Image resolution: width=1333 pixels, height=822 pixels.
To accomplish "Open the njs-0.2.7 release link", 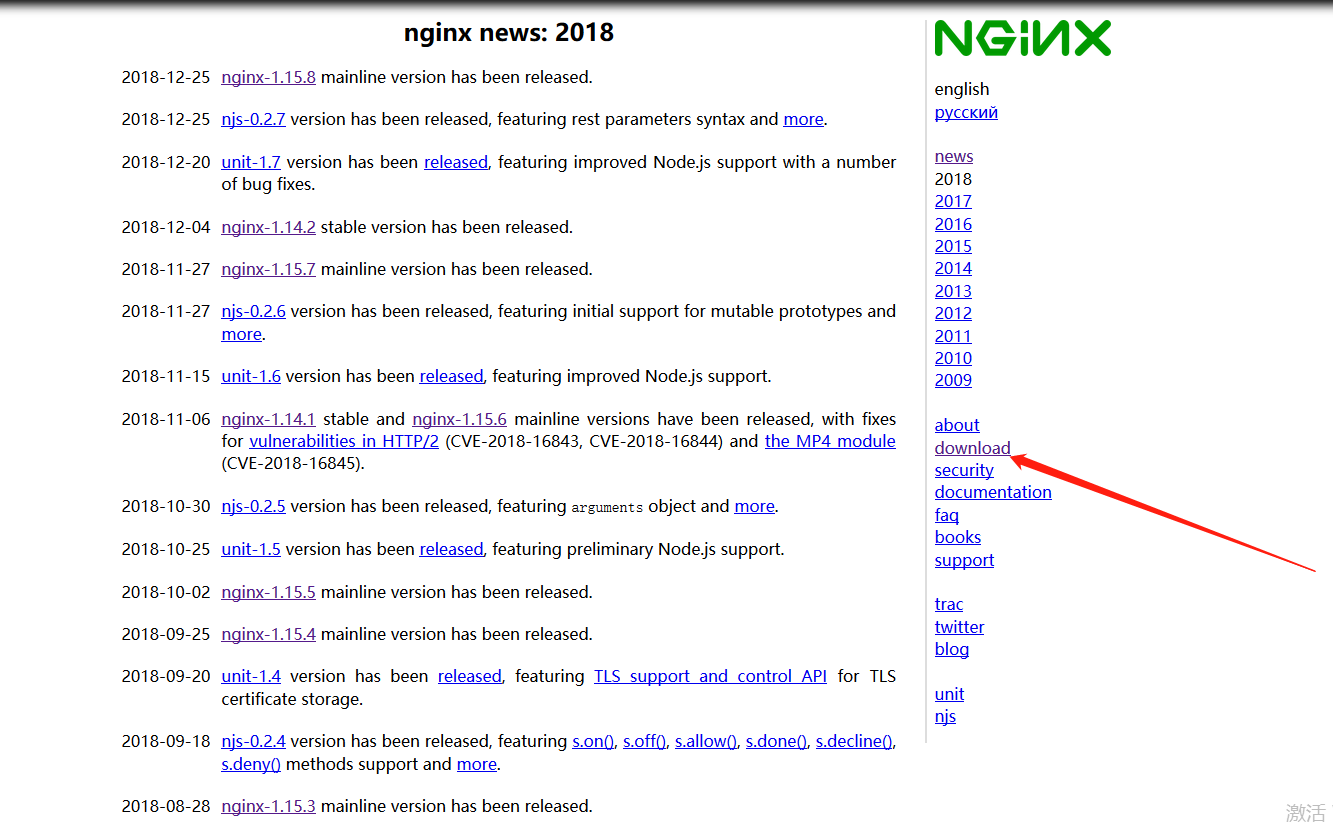I will 253,119.
